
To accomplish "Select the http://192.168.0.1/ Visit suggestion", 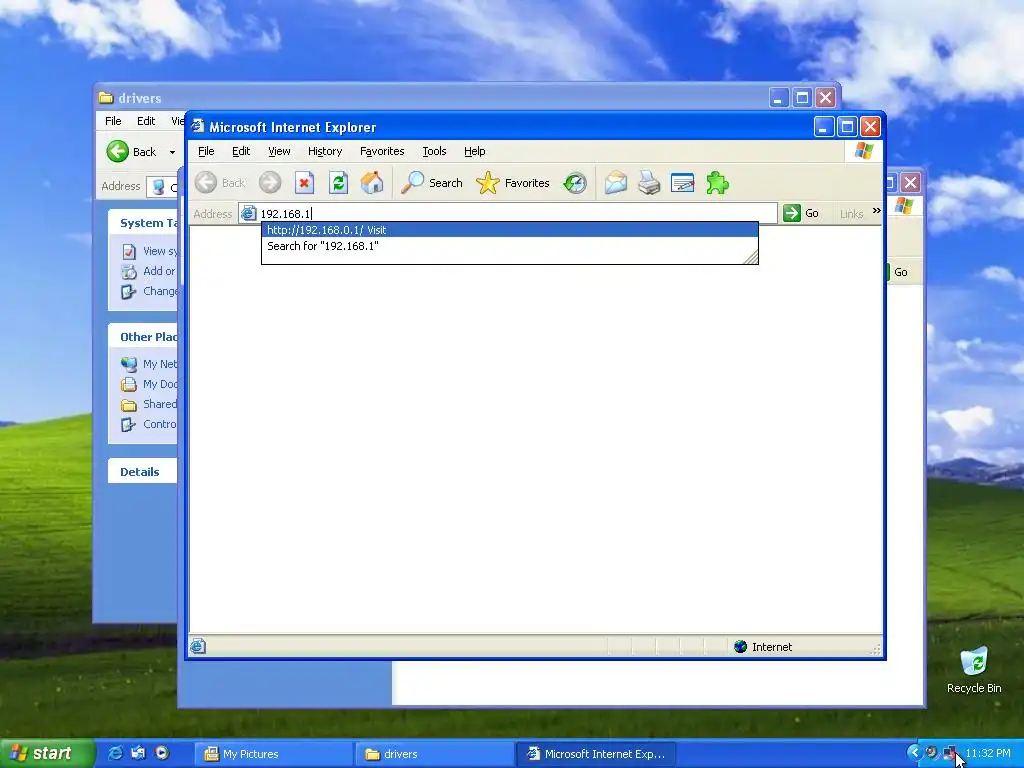I will pyautogui.click(x=509, y=230).
